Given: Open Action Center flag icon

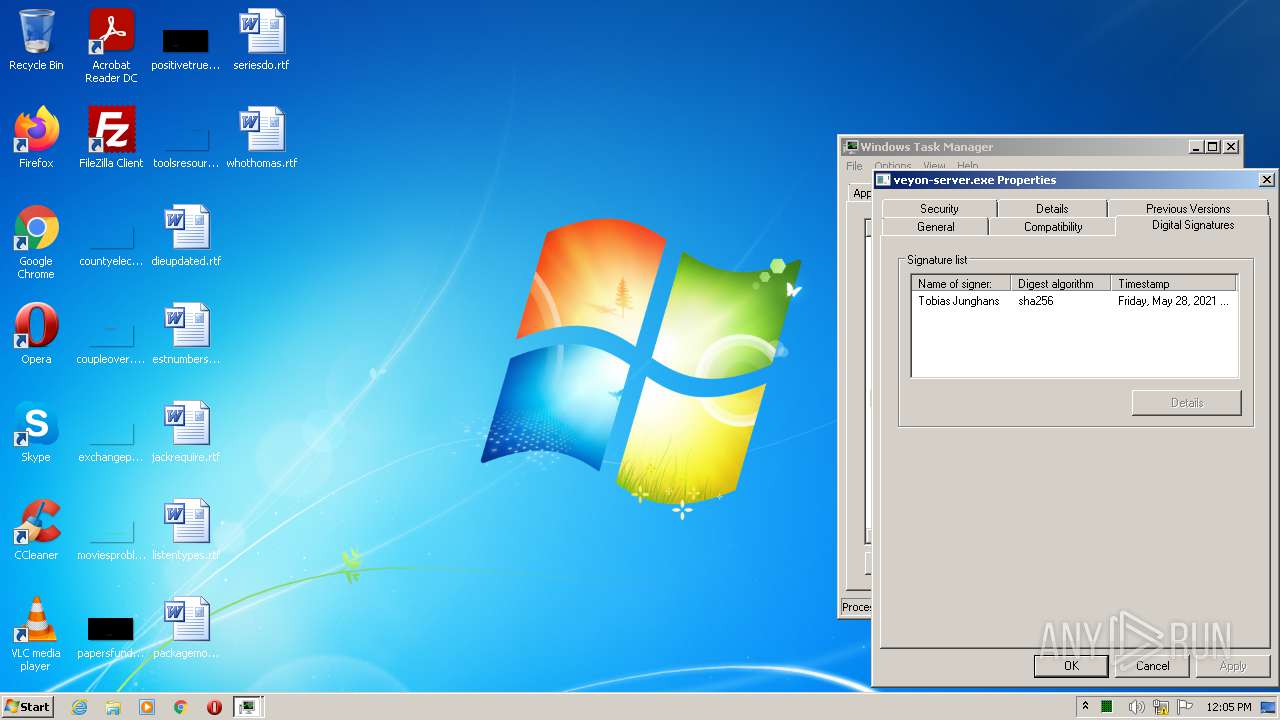Looking at the screenshot, I should coord(1185,707).
